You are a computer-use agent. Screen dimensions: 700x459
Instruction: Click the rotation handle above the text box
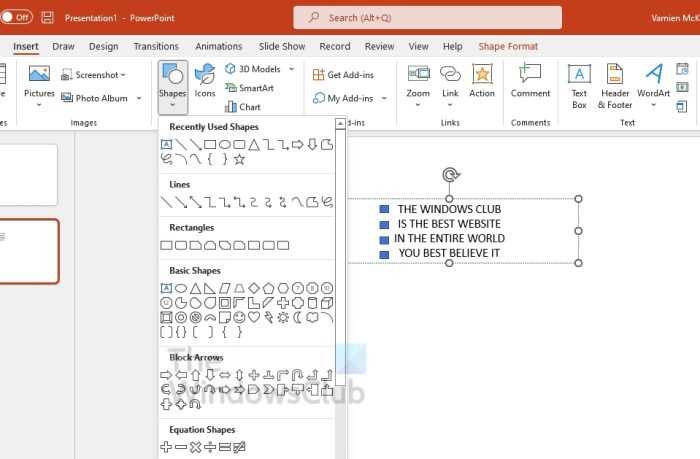click(451, 175)
